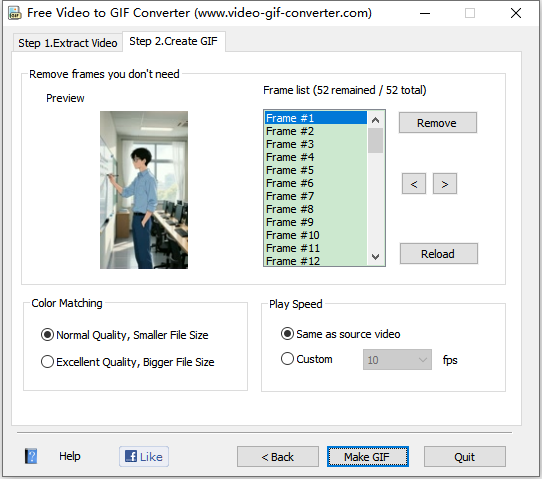Move to previous frame with < button
Screen dimensions: 542x479
(x=414, y=184)
